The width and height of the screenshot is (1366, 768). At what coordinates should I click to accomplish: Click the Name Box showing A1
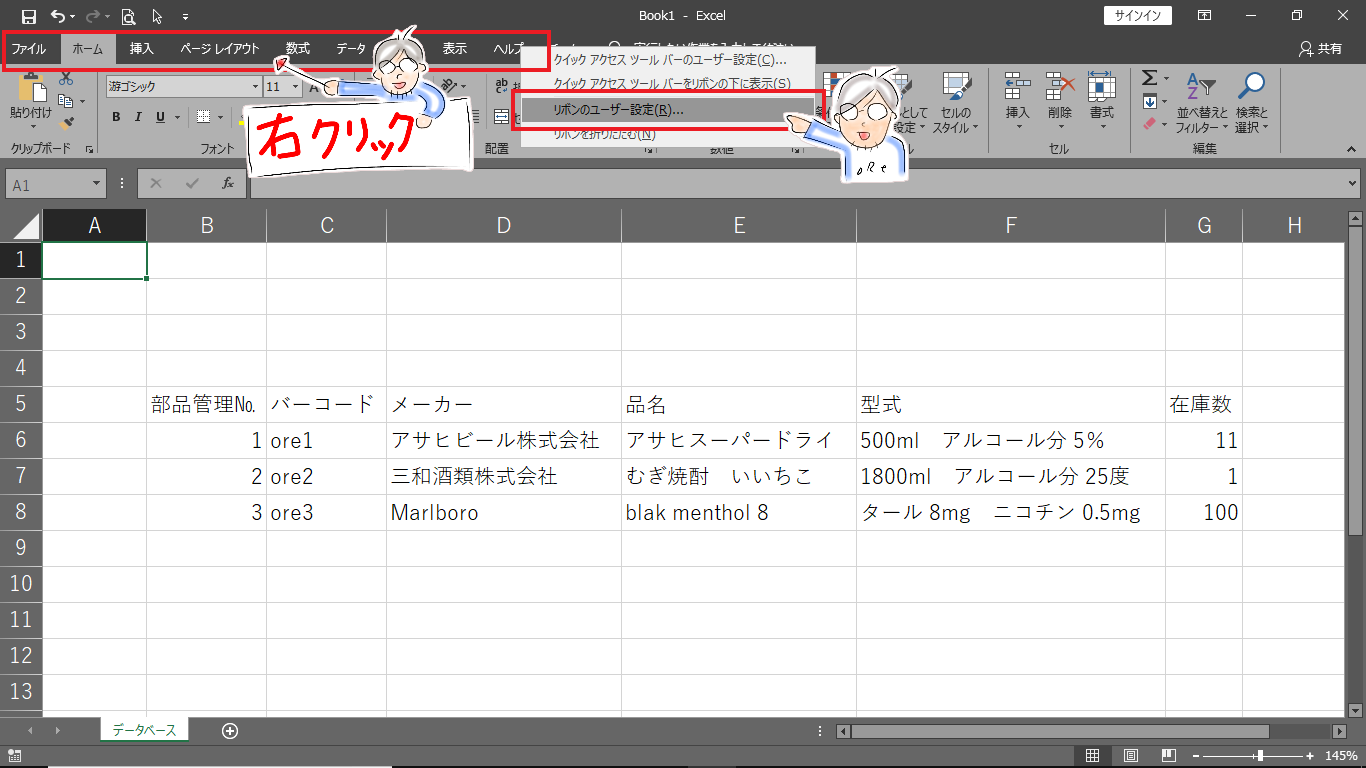pyautogui.click(x=48, y=184)
